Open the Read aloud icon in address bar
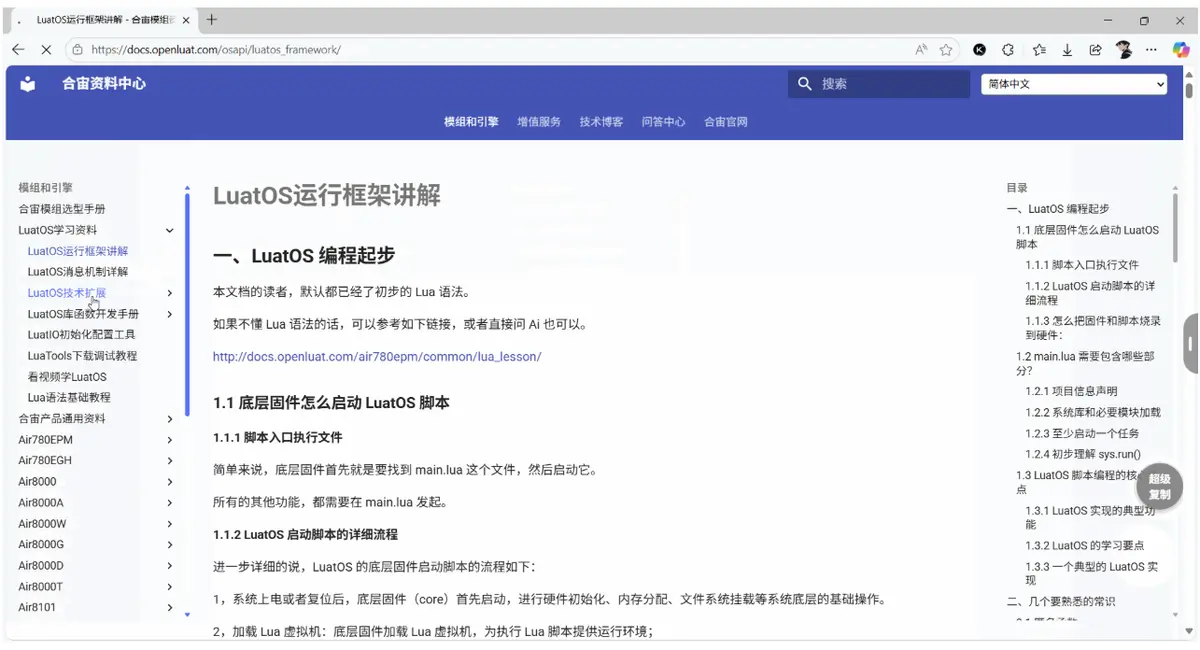The width and height of the screenshot is (1200, 650). (921, 49)
